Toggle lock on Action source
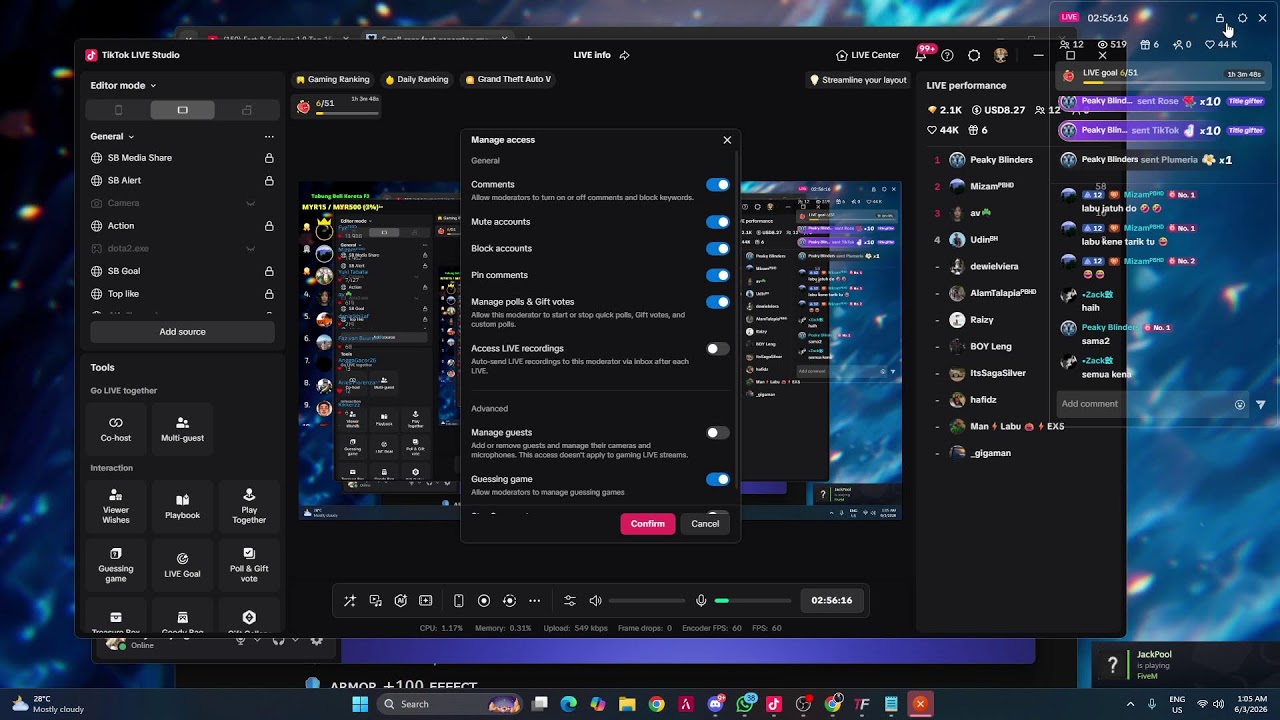Viewport: 1280px width, 720px height. click(269, 226)
